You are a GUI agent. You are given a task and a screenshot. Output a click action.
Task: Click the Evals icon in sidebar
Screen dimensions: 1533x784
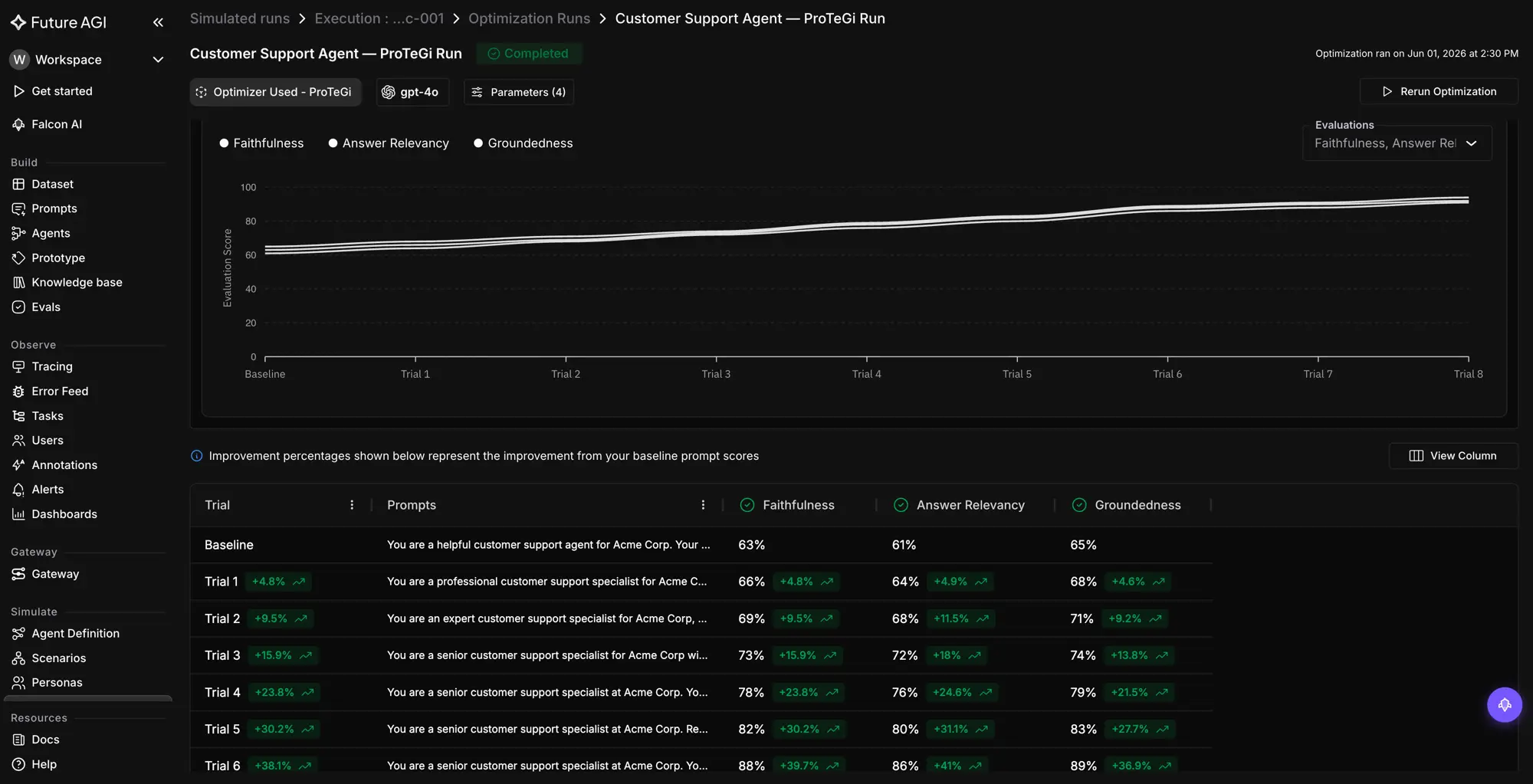[18, 307]
